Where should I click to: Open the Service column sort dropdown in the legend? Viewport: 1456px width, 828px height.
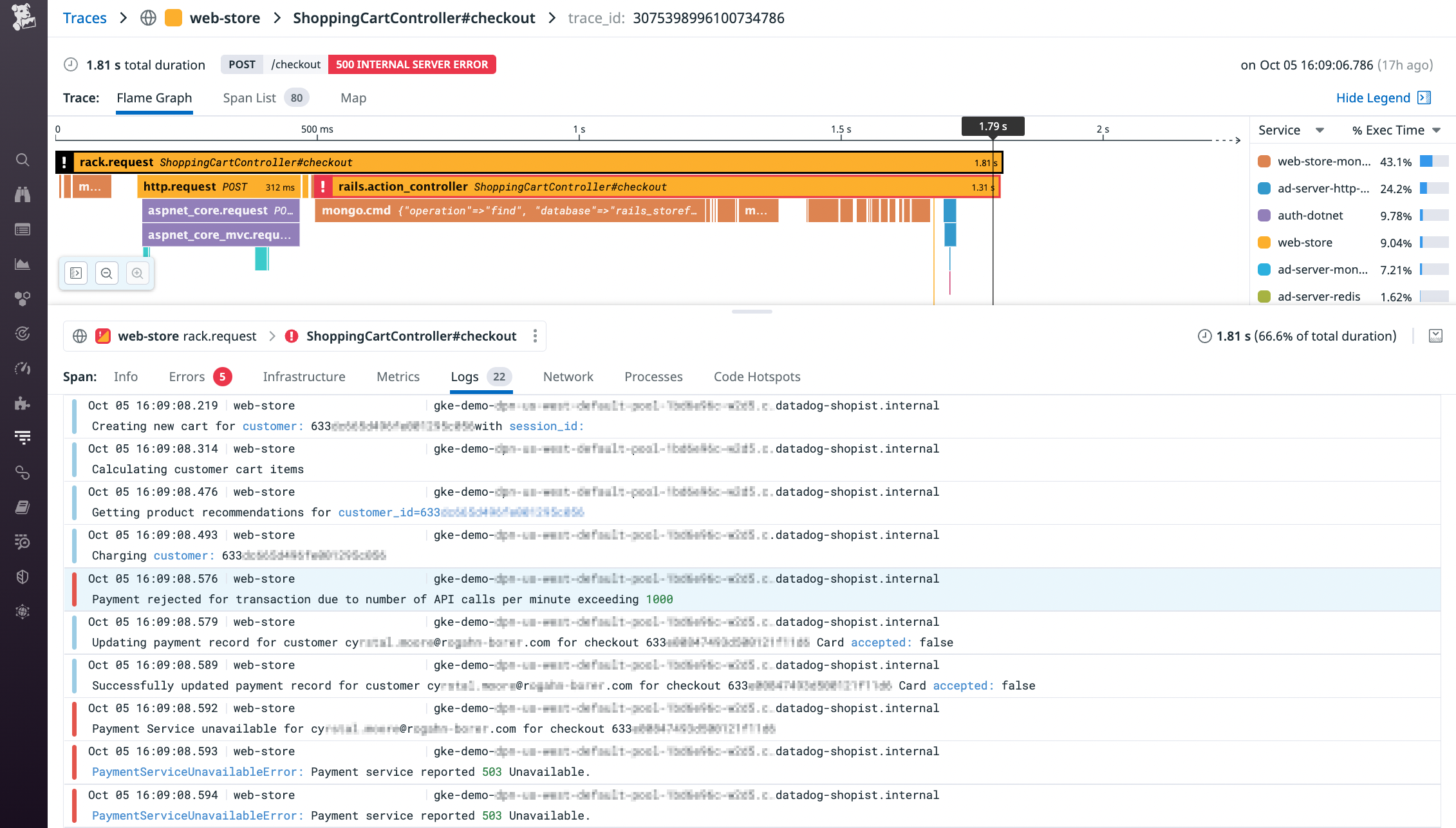click(x=1319, y=129)
